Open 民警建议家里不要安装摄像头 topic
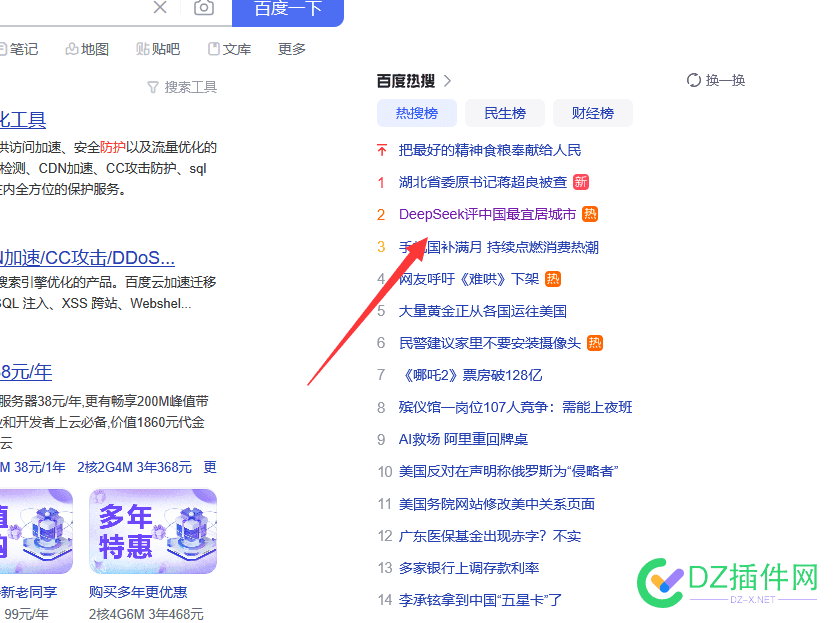 click(490, 343)
